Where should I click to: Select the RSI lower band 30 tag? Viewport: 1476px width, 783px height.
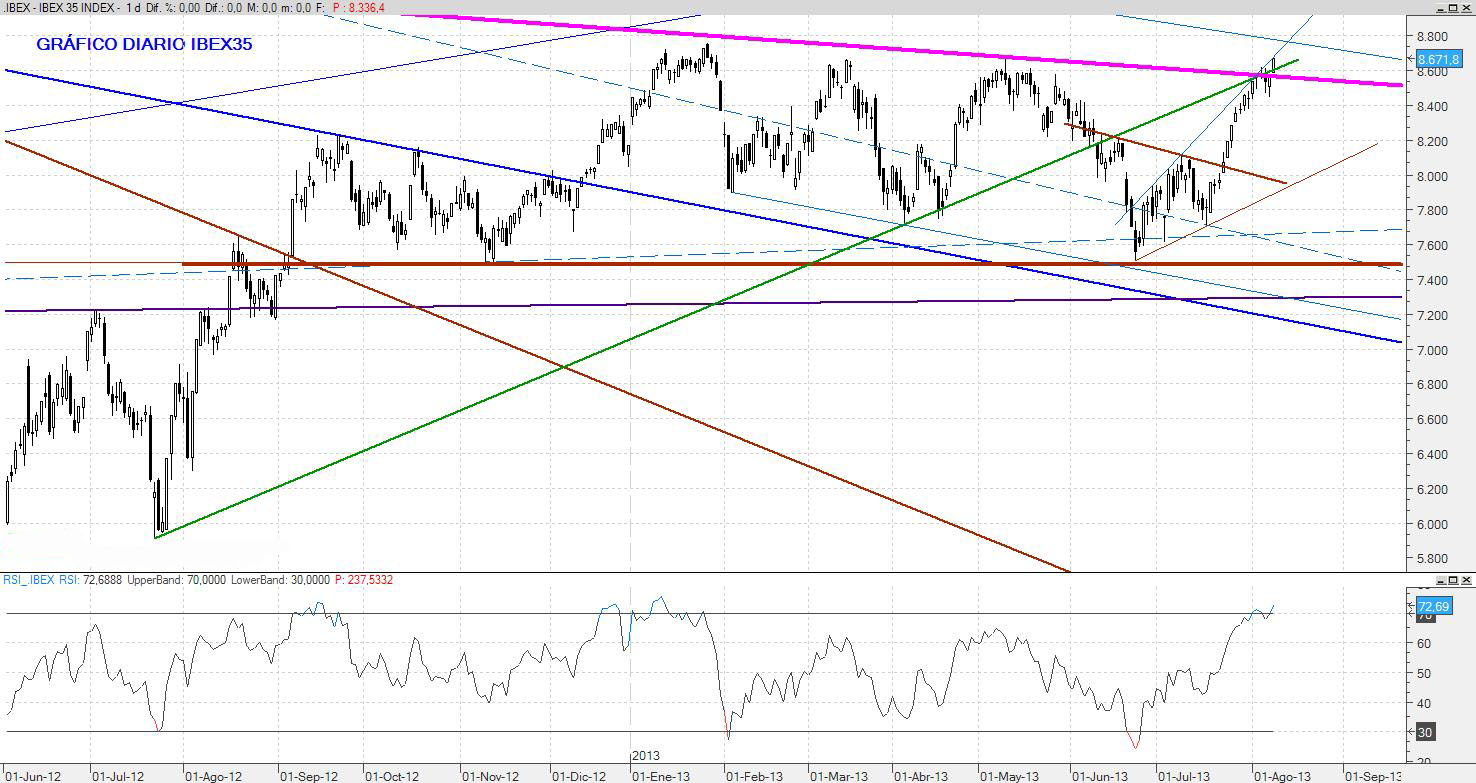click(1425, 733)
